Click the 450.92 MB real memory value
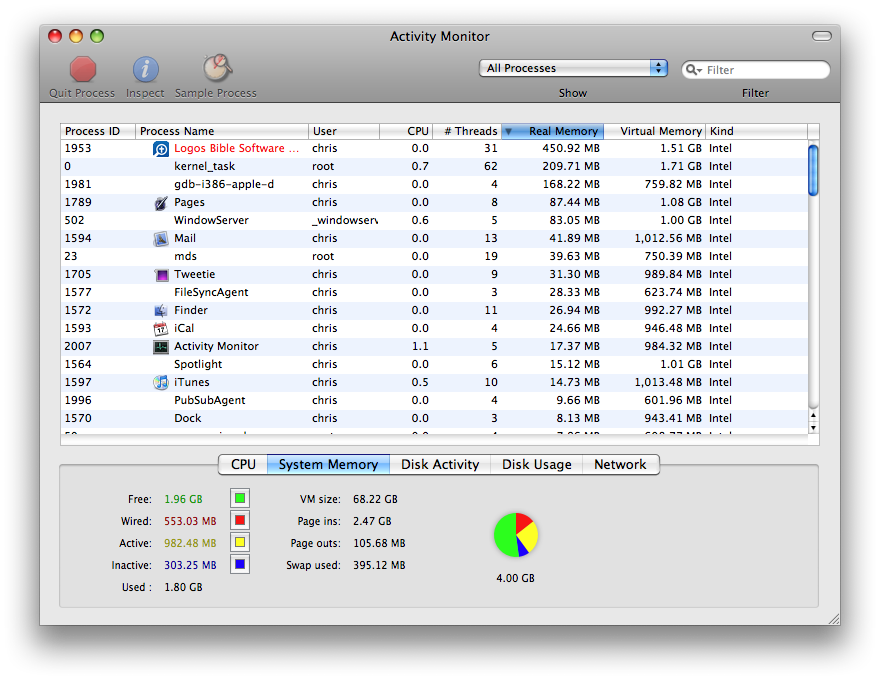The width and height of the screenshot is (880, 680). tap(571, 149)
